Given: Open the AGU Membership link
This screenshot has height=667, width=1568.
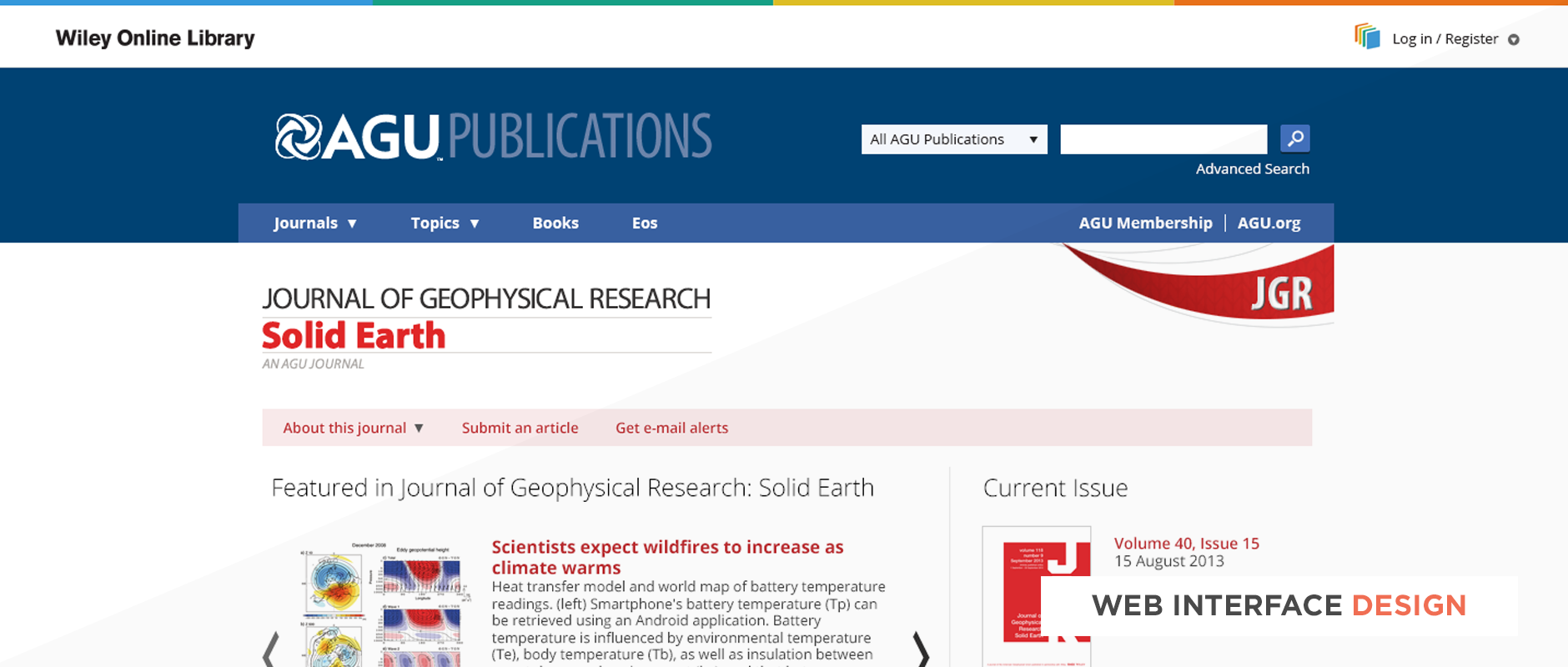Looking at the screenshot, I should (1145, 223).
